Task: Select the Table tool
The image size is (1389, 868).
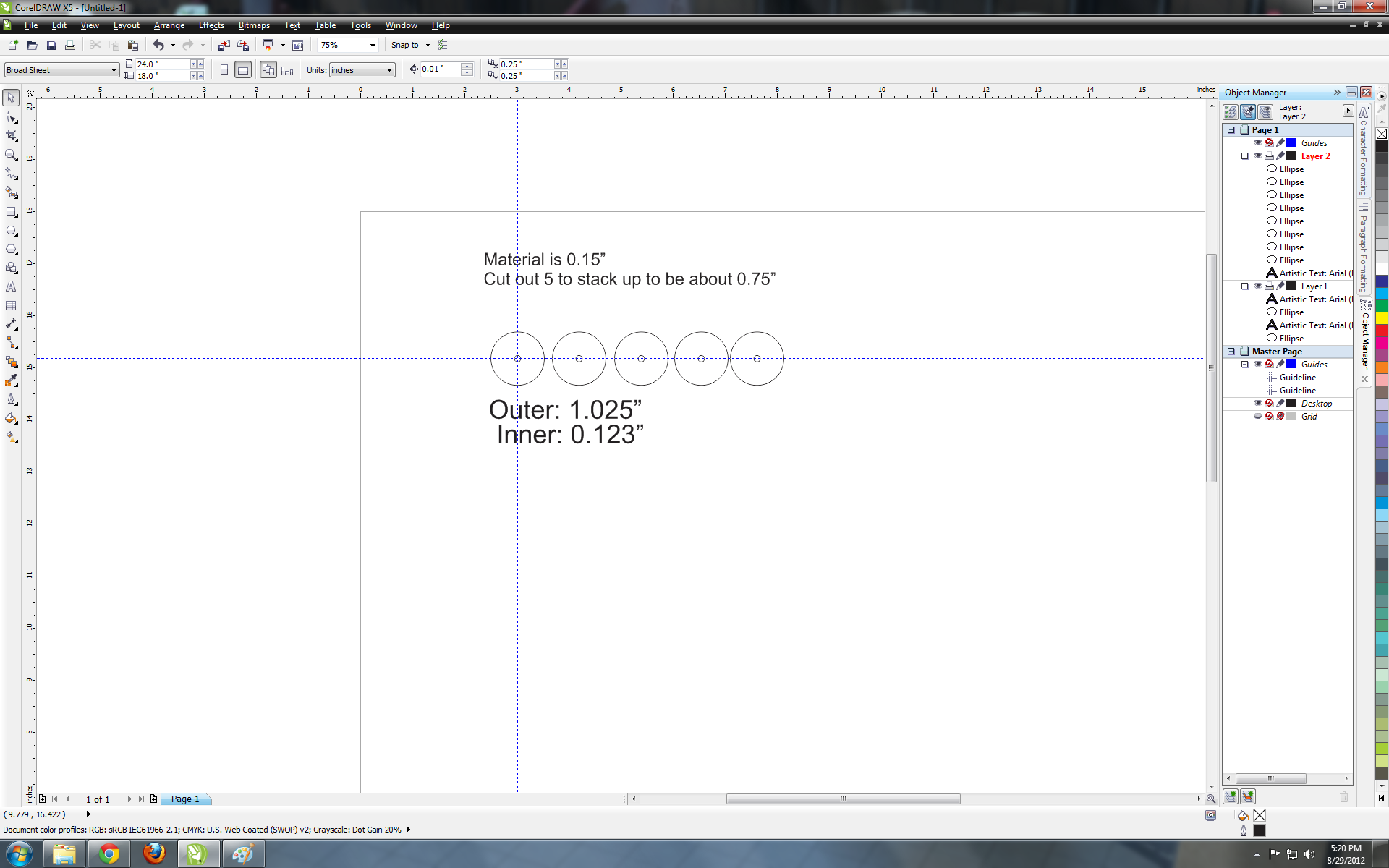Action: tap(11, 305)
